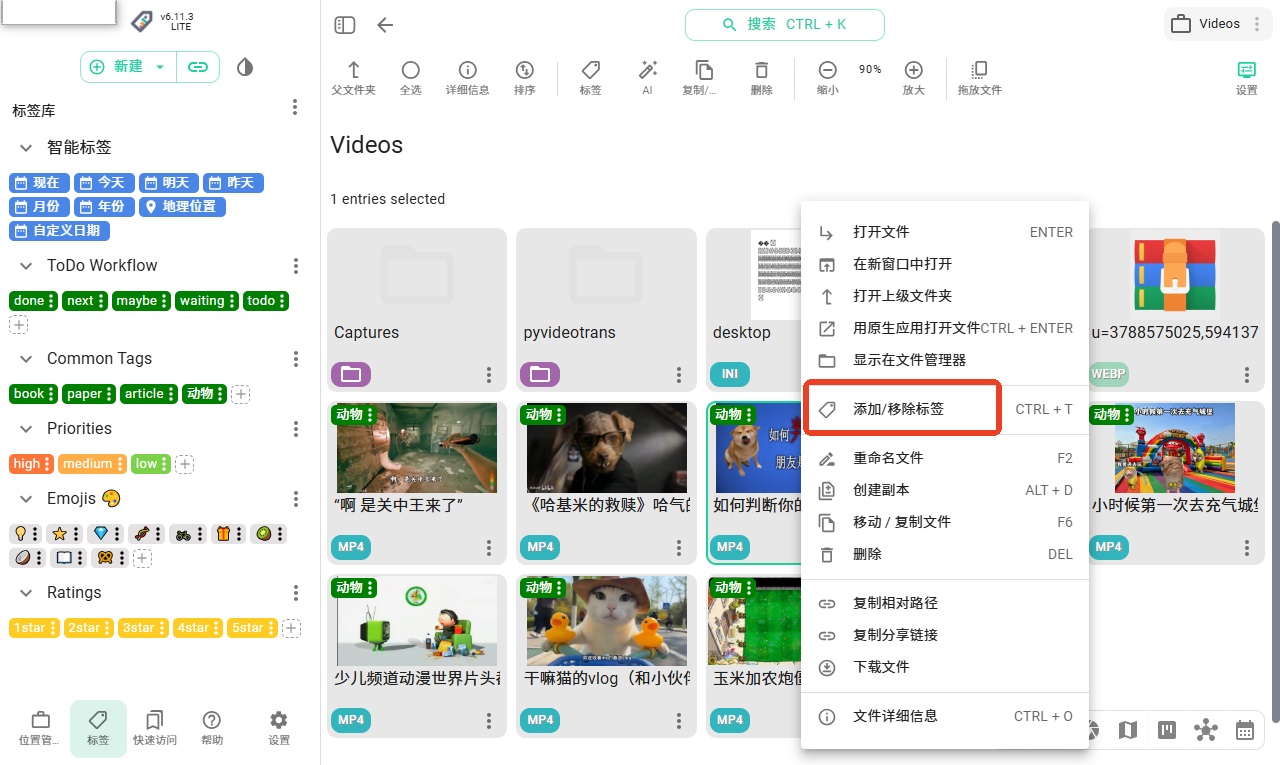Click the 详细信息 info toolbar icon
The width and height of the screenshot is (1280, 765).
[467, 78]
